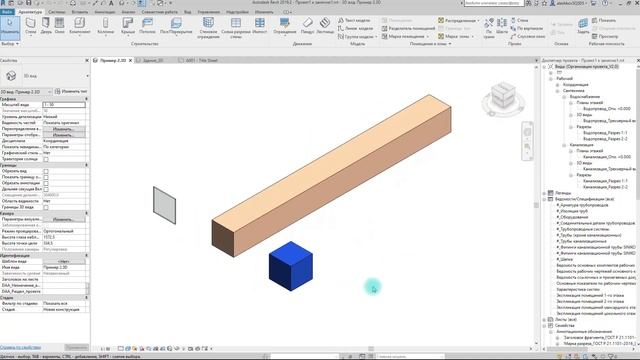
Task: Select the blue cube in 3D view
Action: point(291,266)
